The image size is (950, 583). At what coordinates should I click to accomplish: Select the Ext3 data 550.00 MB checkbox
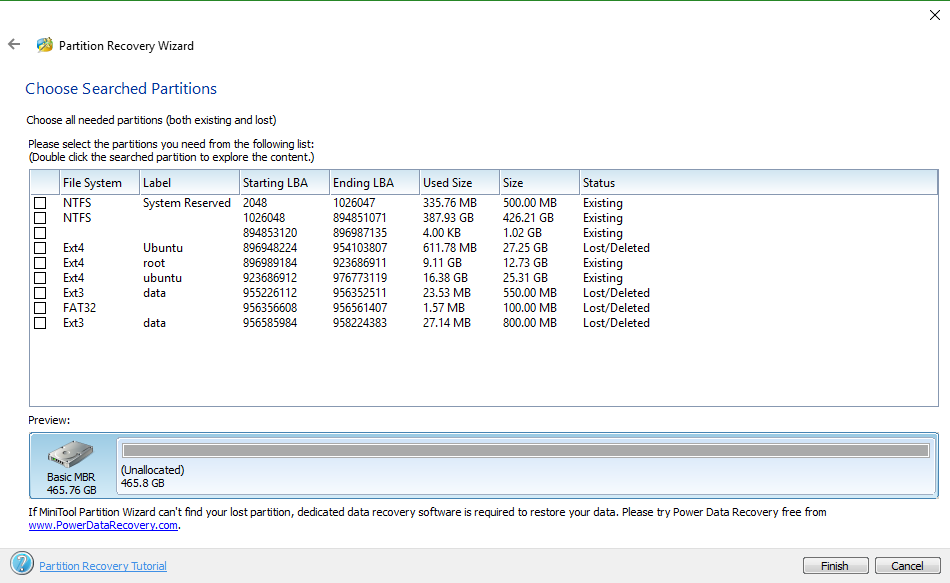tap(40, 293)
